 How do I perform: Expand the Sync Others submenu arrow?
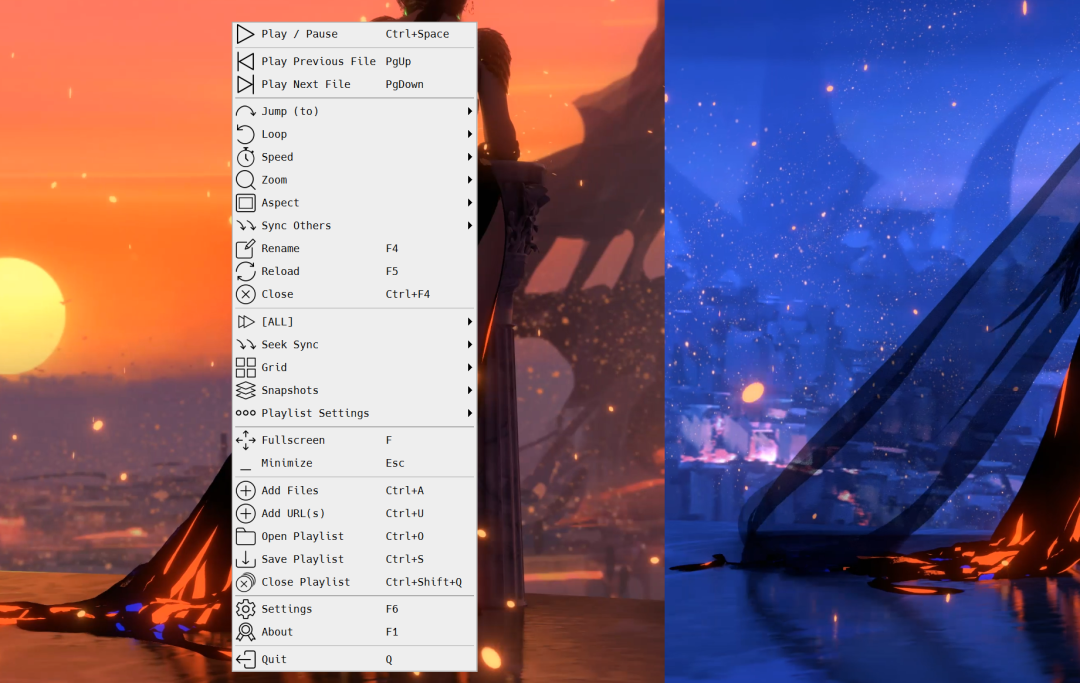pos(469,226)
